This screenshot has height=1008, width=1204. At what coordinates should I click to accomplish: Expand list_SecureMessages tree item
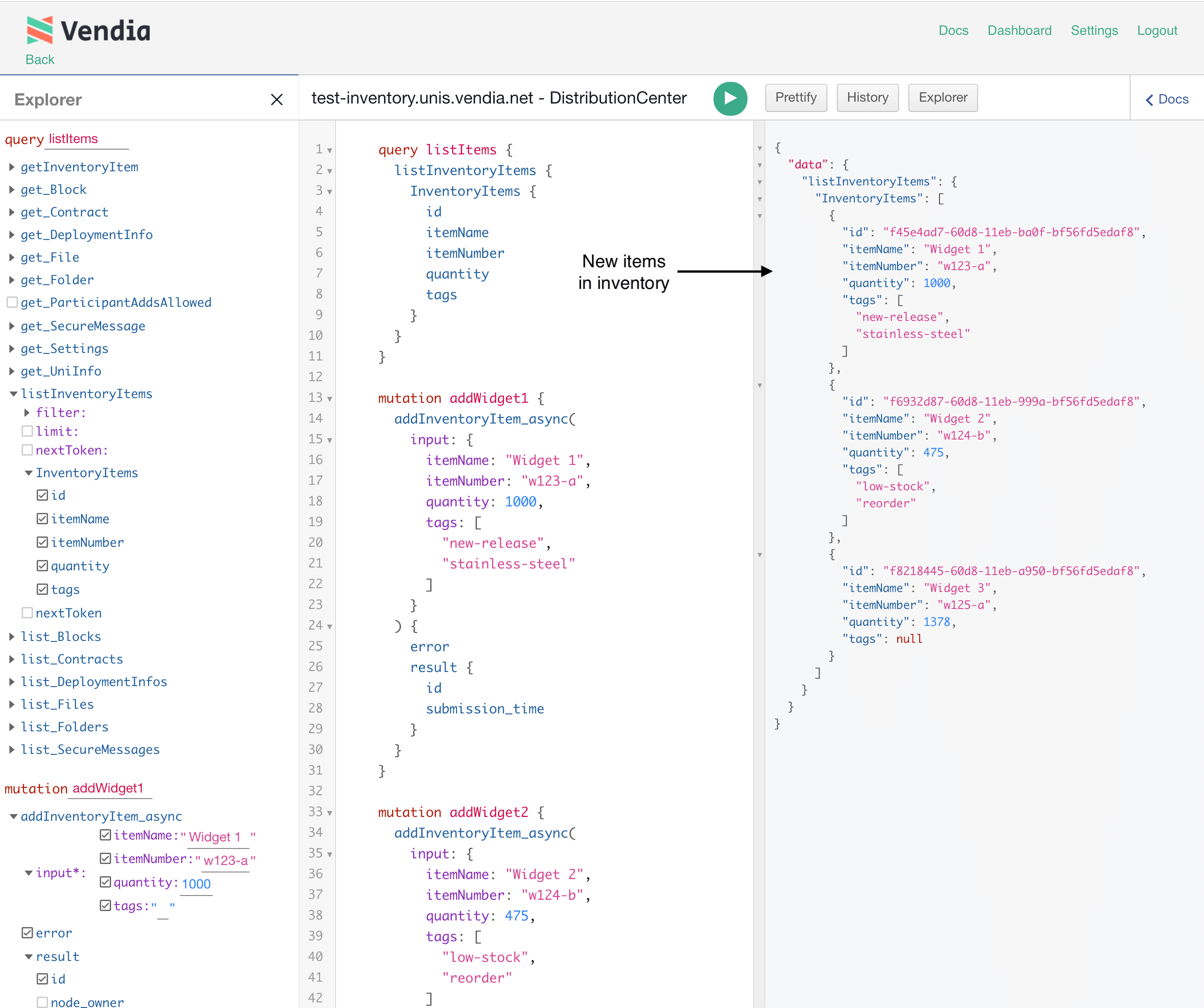coord(11,749)
